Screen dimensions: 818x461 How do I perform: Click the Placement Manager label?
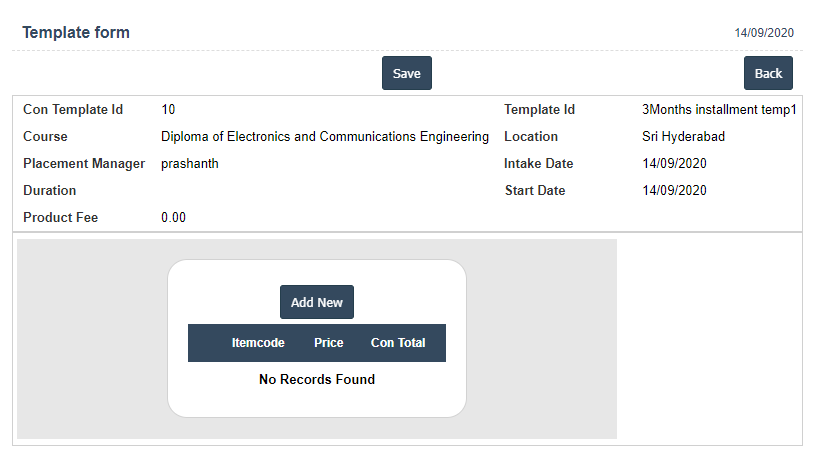pos(84,164)
